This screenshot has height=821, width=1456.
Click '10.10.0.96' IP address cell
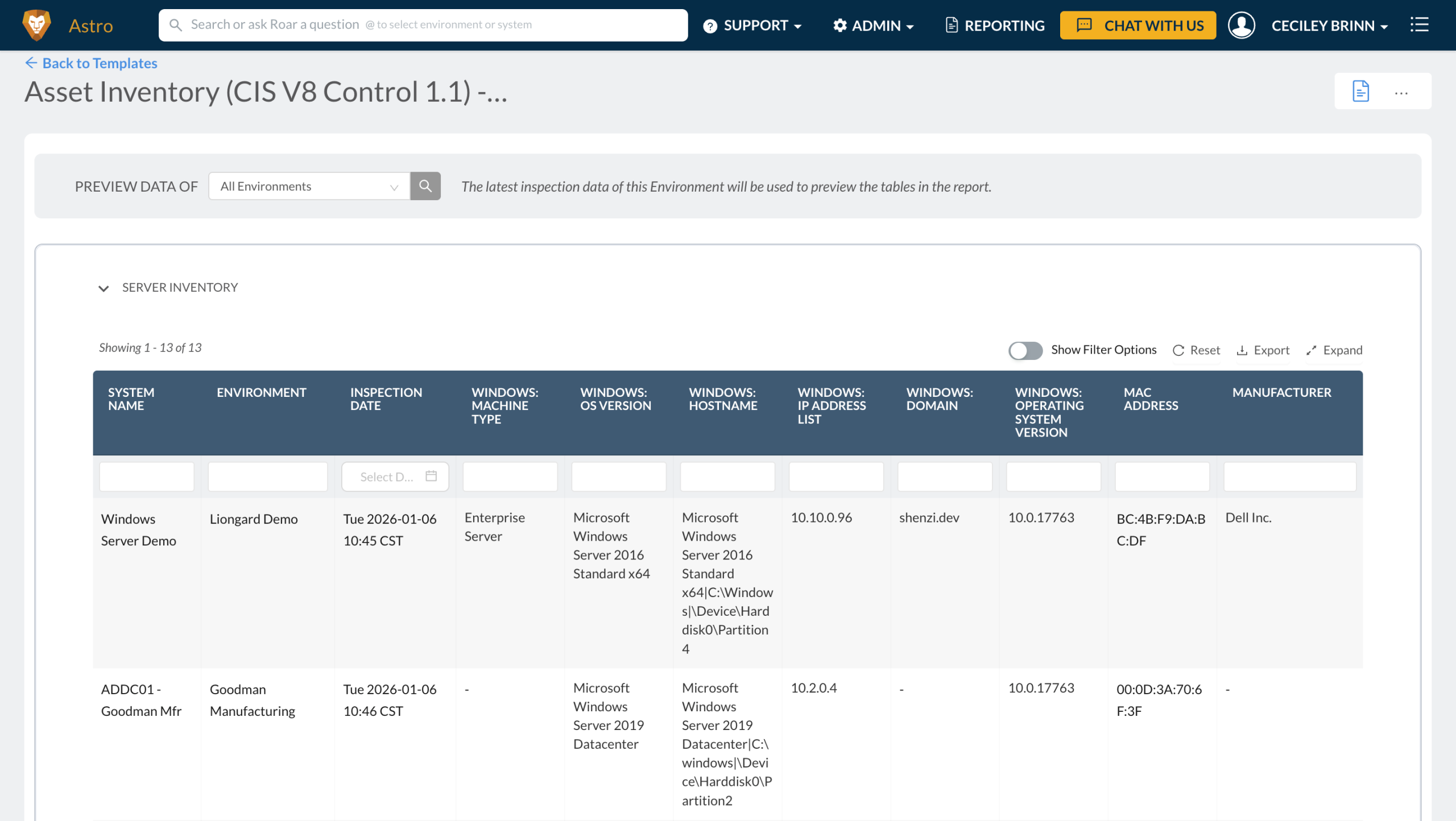pos(821,517)
